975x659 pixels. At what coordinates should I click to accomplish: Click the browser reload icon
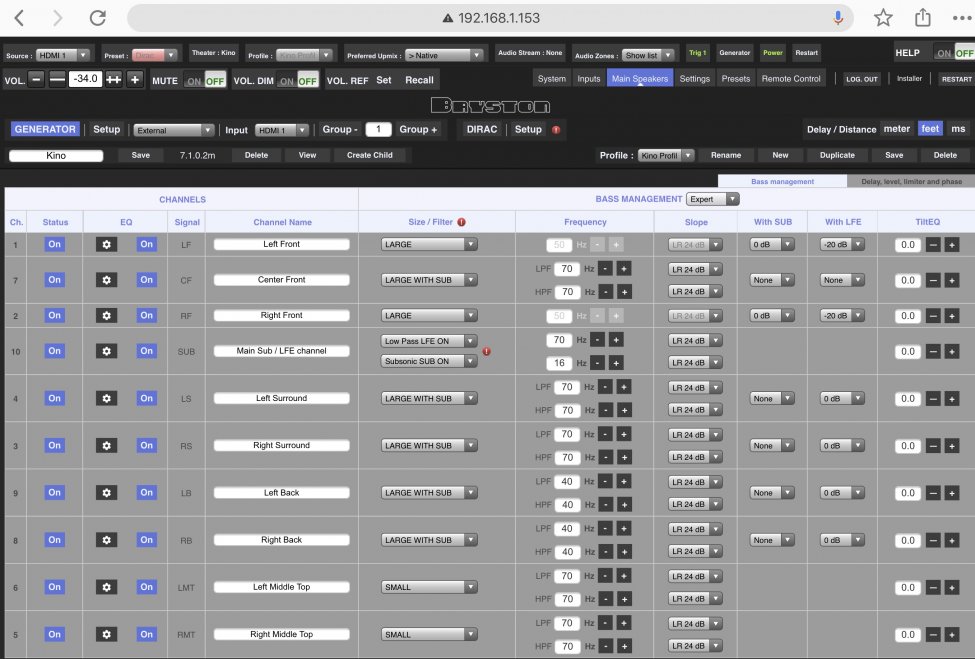97,18
